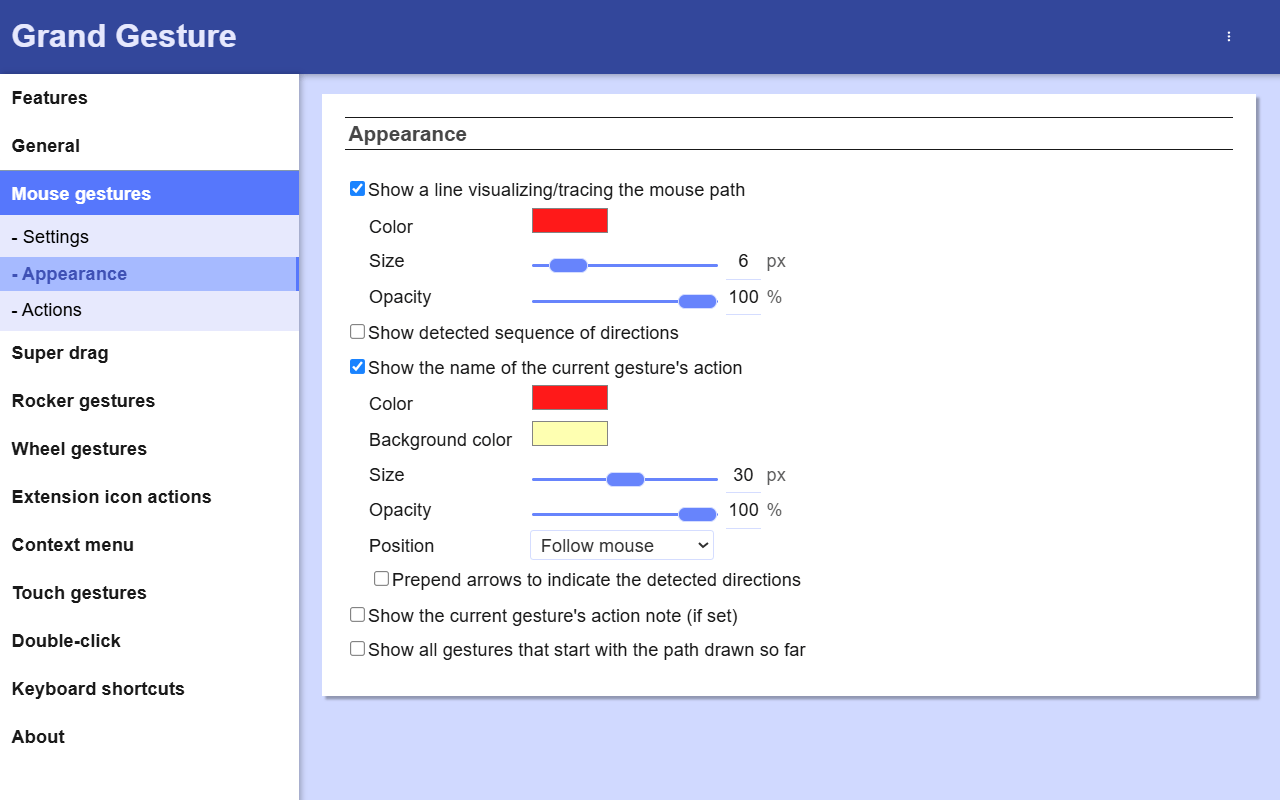Image resolution: width=1280 pixels, height=800 pixels.
Task: Click the Grand Gesture title
Action: coord(124,36)
